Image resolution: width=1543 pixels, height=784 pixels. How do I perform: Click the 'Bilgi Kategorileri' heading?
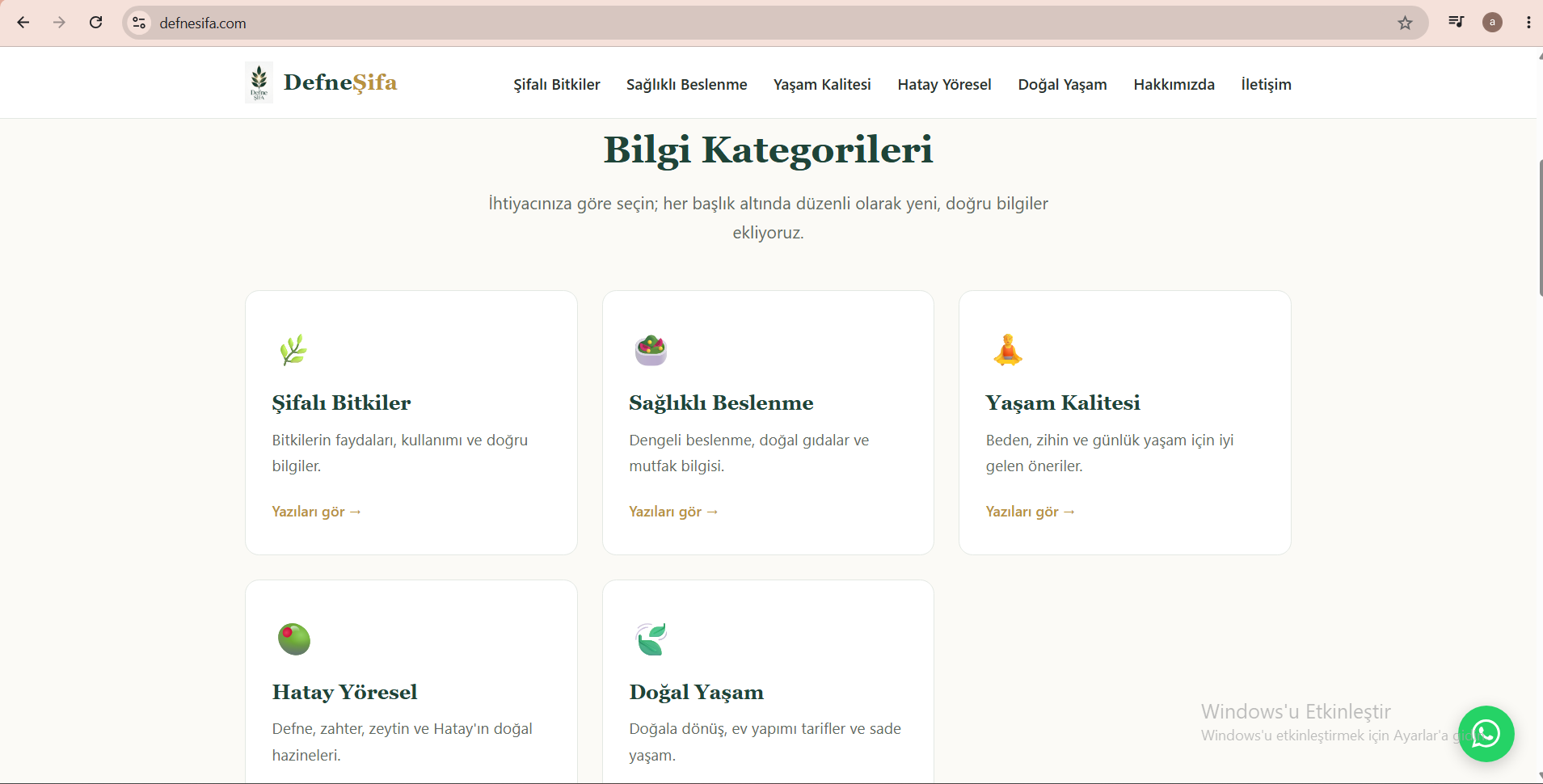point(768,150)
